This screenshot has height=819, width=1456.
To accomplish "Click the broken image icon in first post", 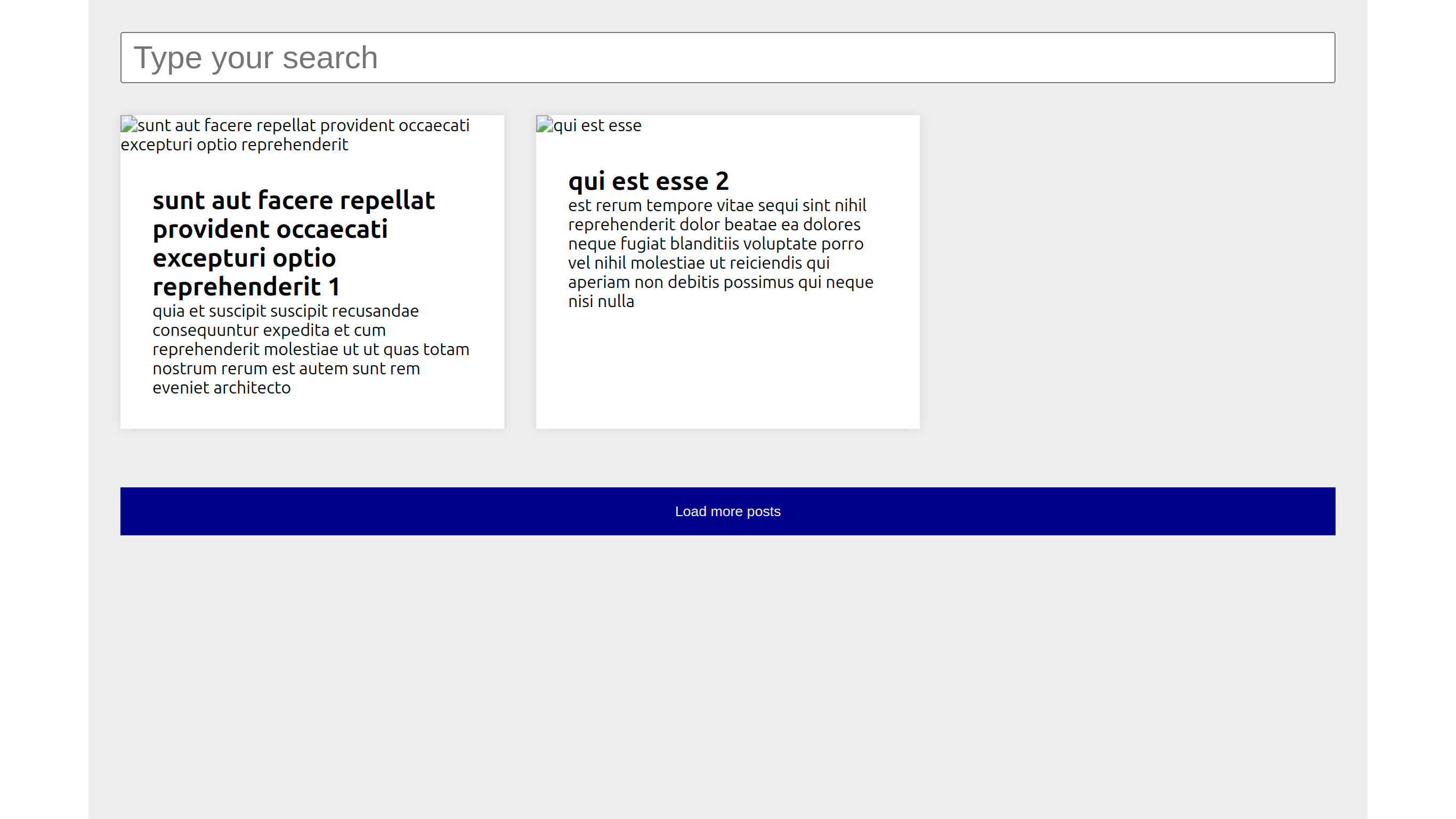I will [x=129, y=124].
